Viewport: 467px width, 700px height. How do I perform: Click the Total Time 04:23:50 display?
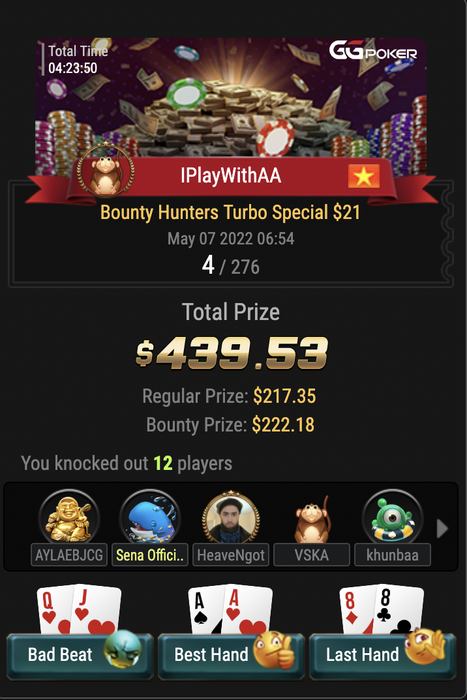(x=77, y=59)
